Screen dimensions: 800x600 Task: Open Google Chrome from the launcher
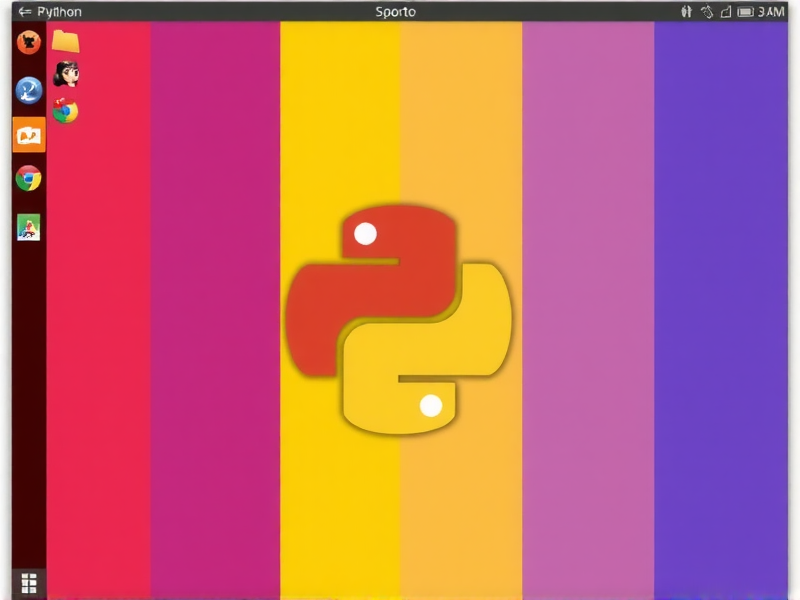point(27,179)
